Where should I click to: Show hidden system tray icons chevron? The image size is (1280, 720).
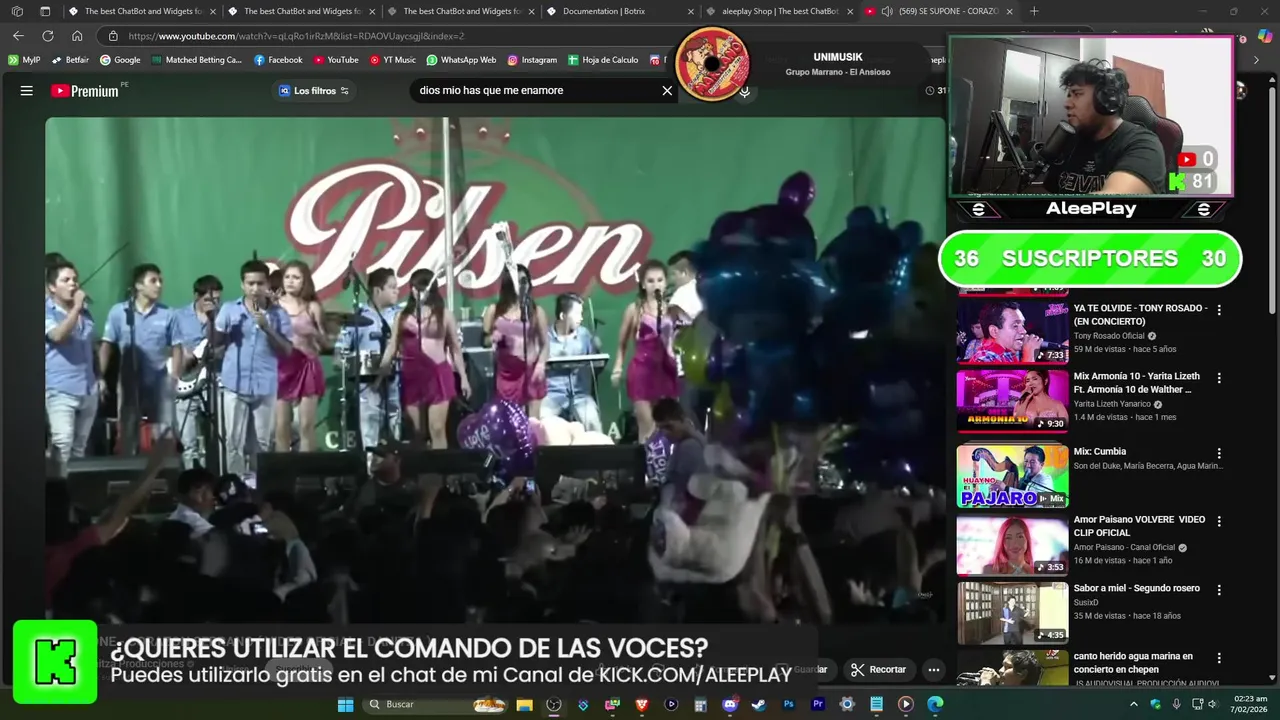[x=1133, y=704]
